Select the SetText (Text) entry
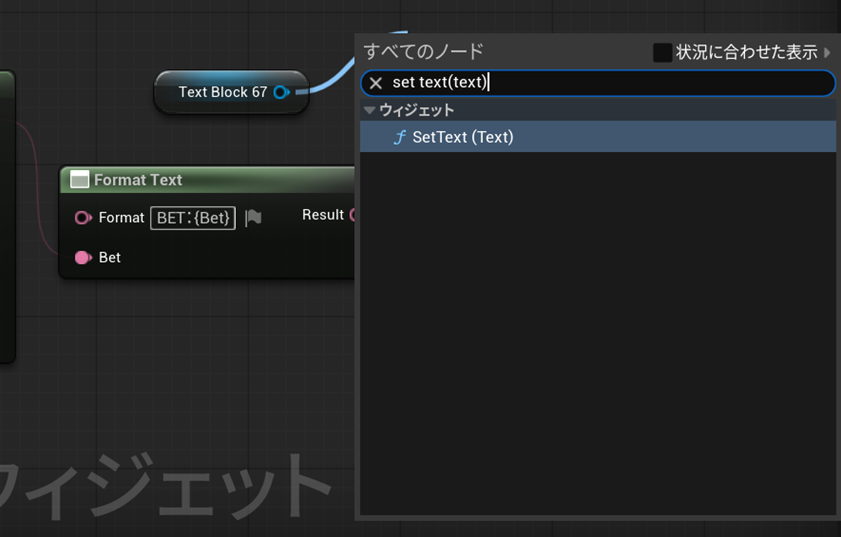Image resolution: width=841 pixels, height=537 pixels. tap(462, 137)
